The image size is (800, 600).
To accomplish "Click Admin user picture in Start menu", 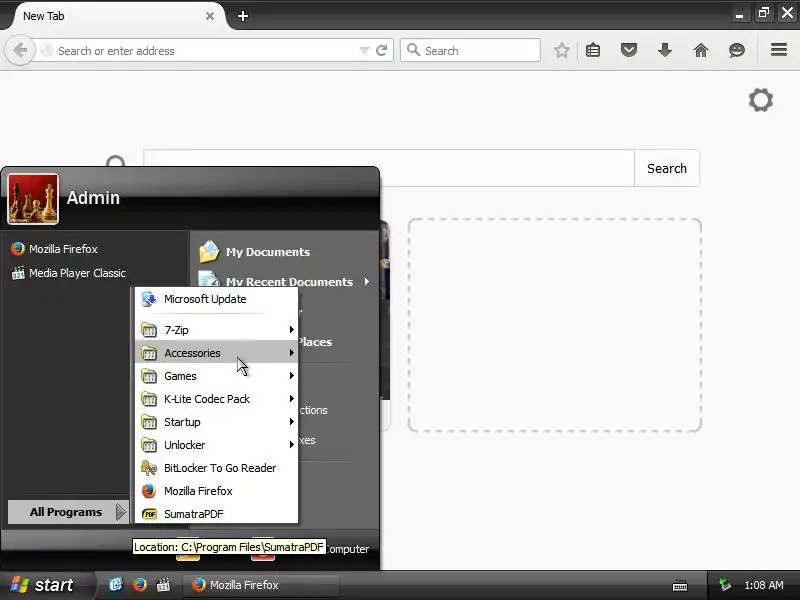I will (x=33, y=199).
